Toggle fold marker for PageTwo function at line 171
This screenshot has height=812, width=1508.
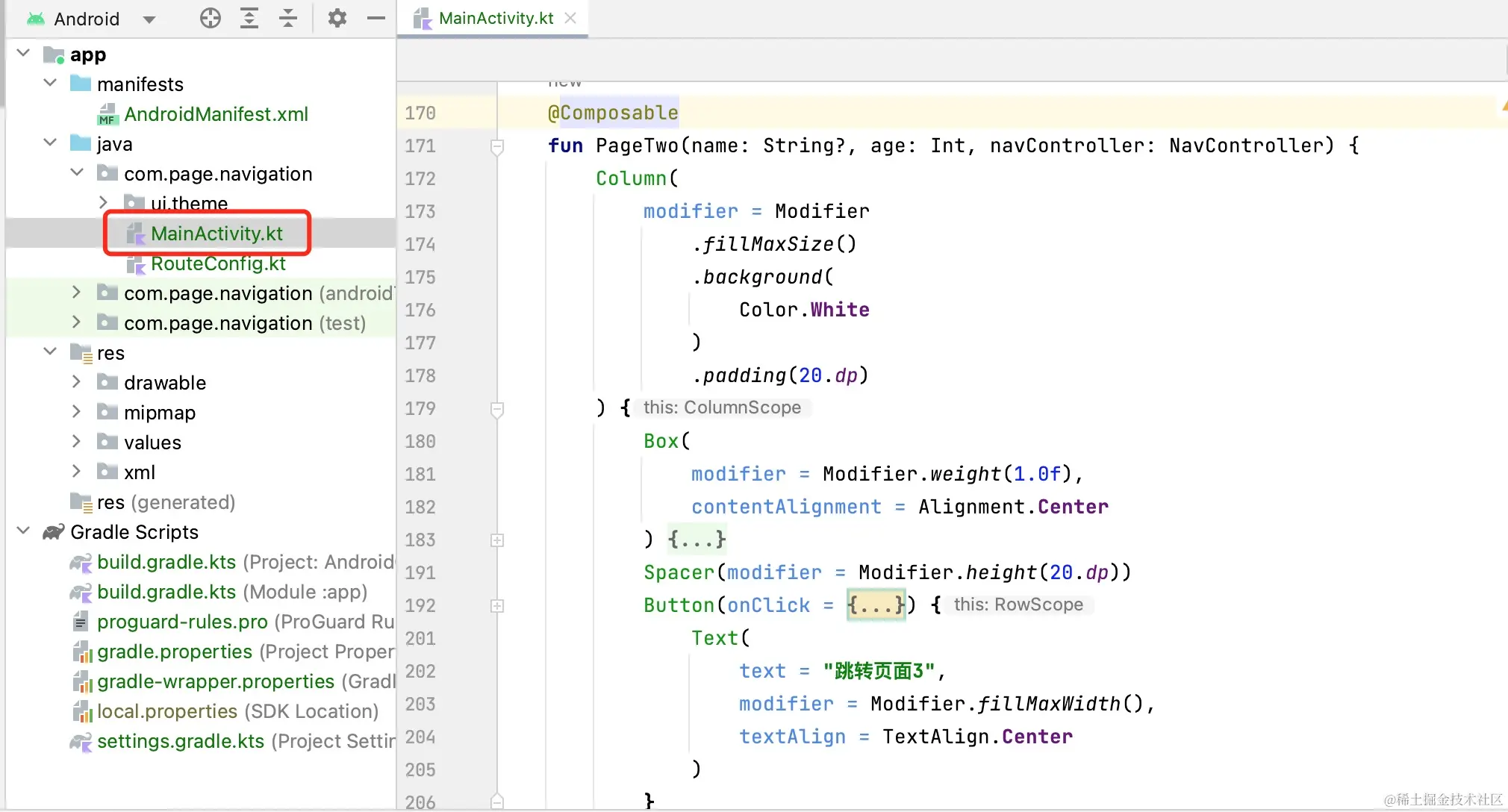coord(497,146)
